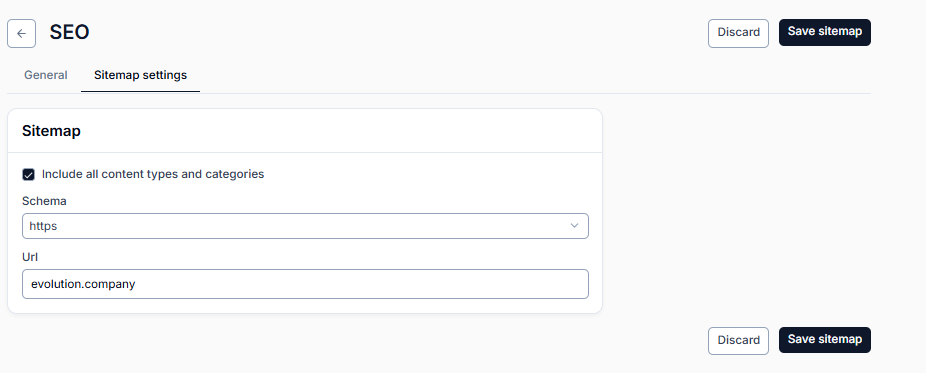Screen dimensions: 926x373
Task: Switch to the General tab
Action: point(45,75)
